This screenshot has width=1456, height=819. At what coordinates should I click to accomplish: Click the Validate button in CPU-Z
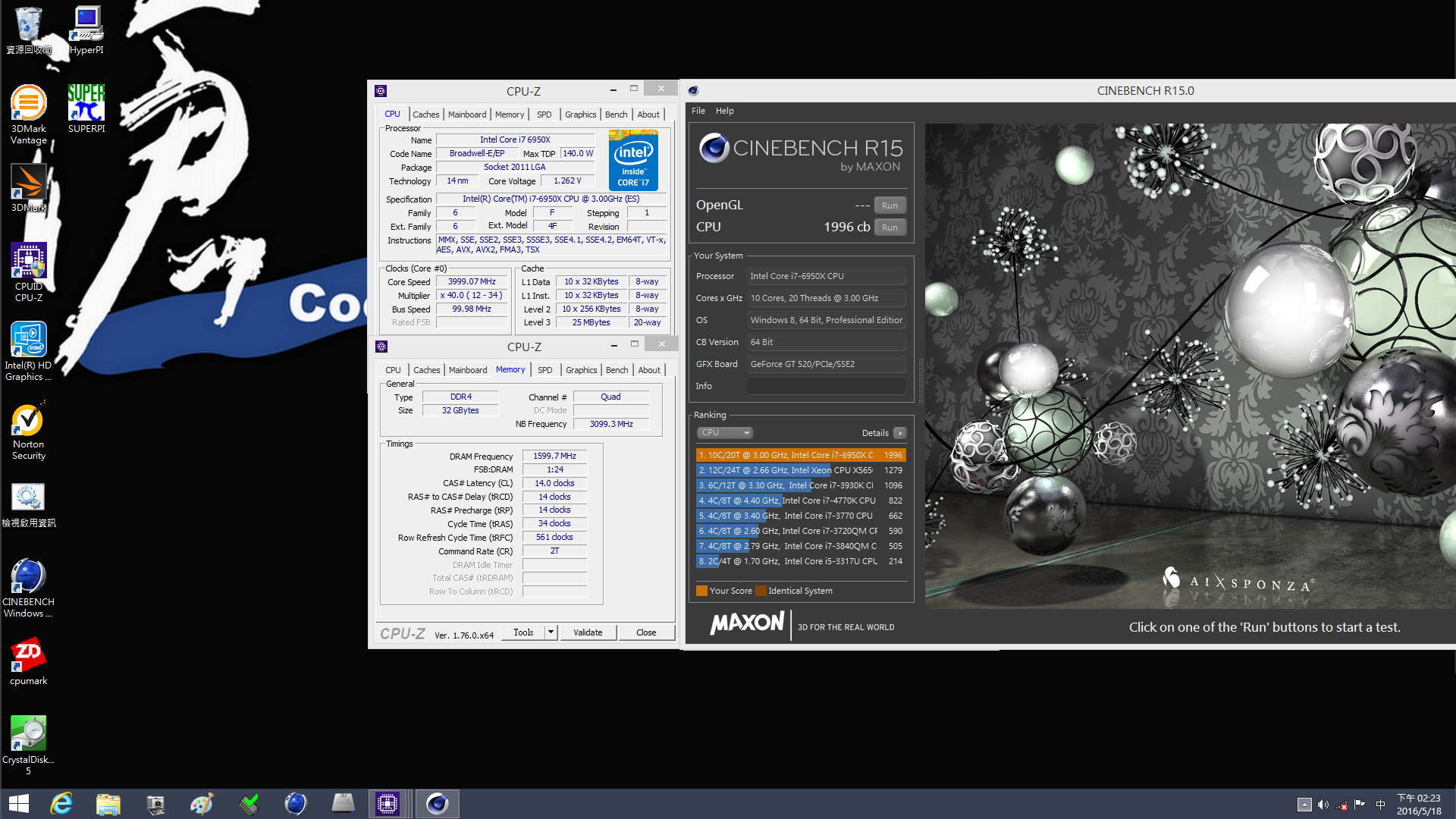tap(588, 632)
